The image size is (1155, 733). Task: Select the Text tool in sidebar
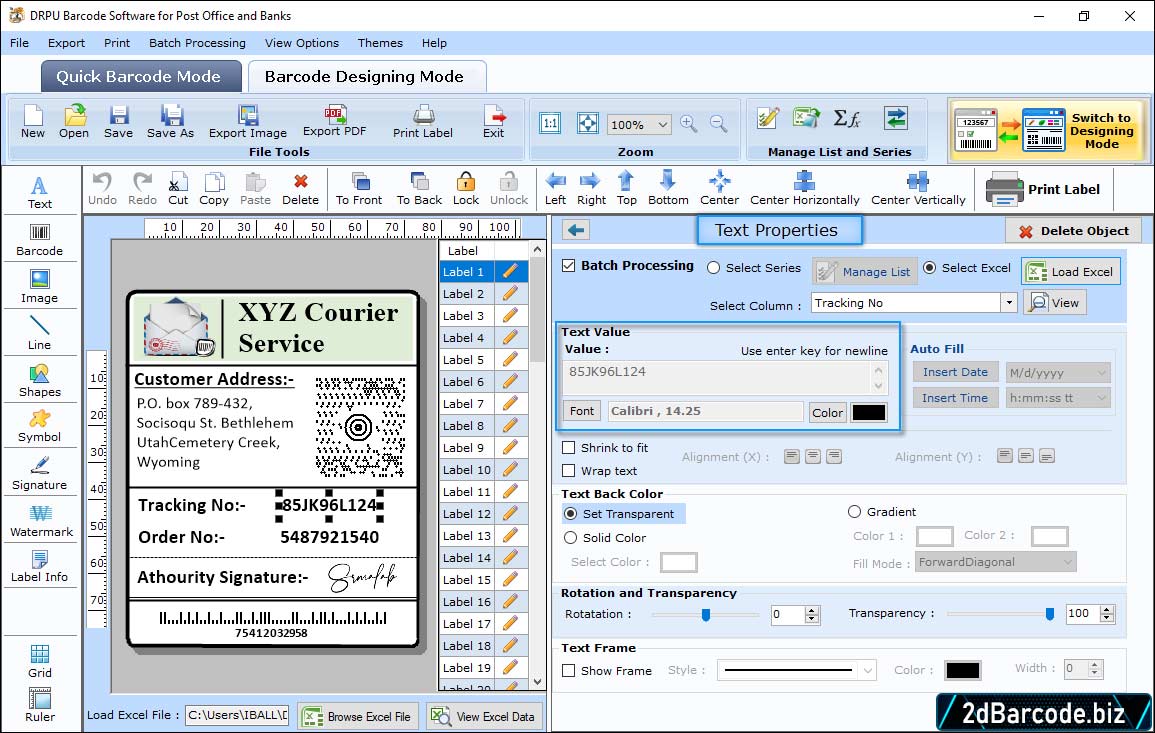[40, 193]
